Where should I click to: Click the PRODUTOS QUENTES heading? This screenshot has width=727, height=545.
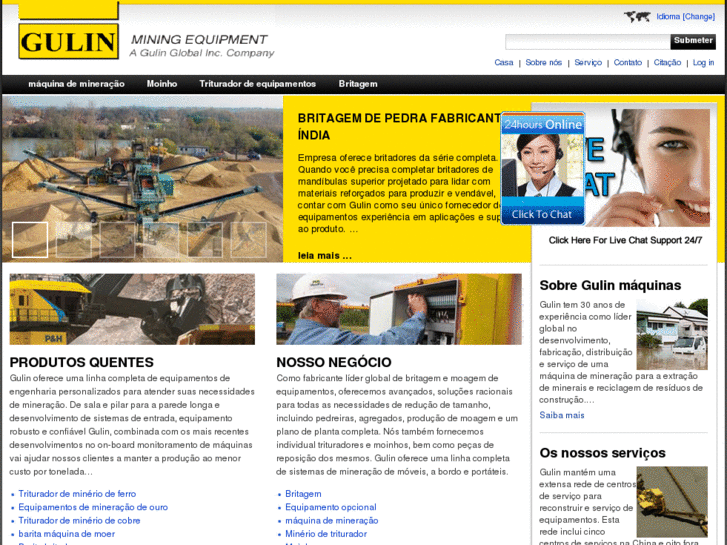82,362
